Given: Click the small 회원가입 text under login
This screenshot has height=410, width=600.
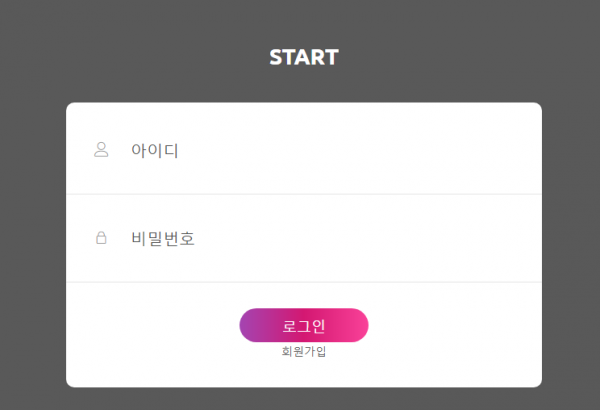Looking at the screenshot, I should [x=304, y=351].
